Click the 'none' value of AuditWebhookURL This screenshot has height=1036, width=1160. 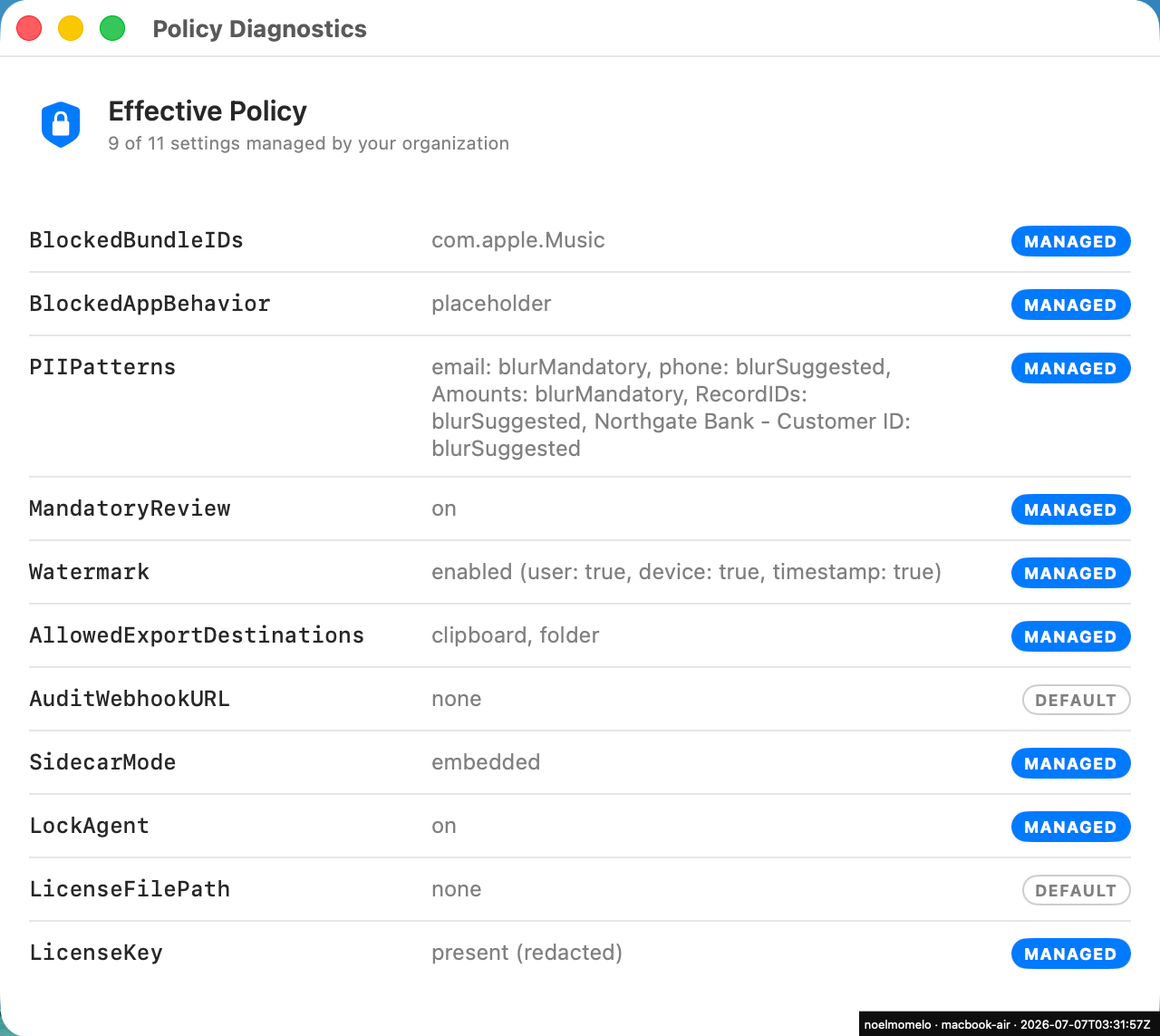click(x=456, y=699)
